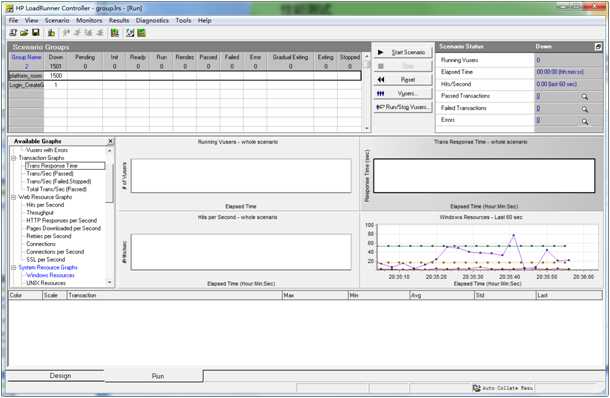Click magnifier icon next to Errors
610x398 pixels.
pos(584,122)
